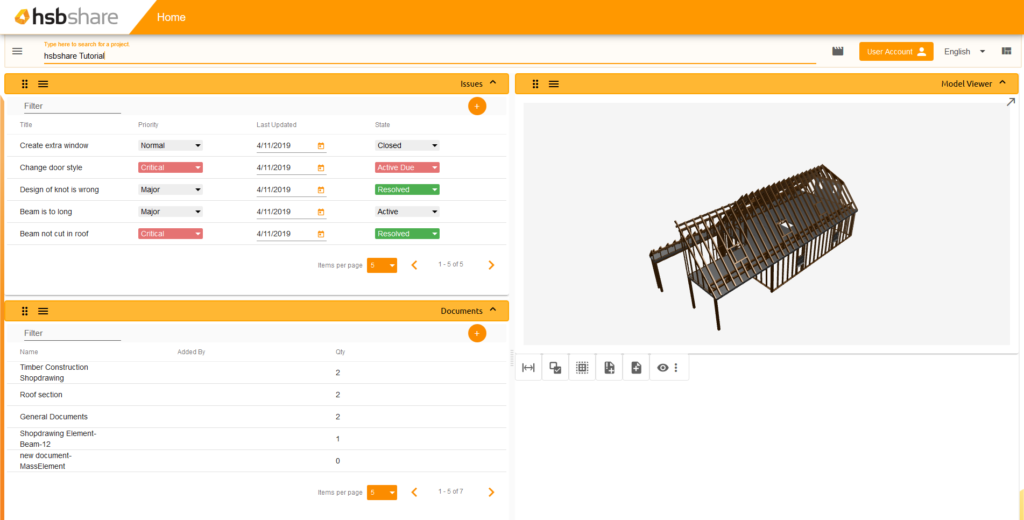Click the grid selection tool

coord(582,368)
